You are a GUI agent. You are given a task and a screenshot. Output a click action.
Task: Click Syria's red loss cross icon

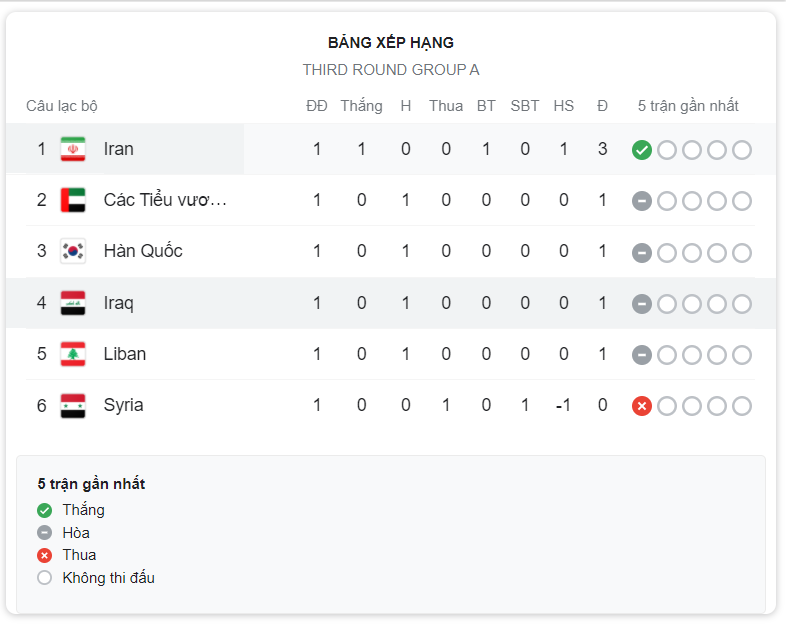pos(642,406)
